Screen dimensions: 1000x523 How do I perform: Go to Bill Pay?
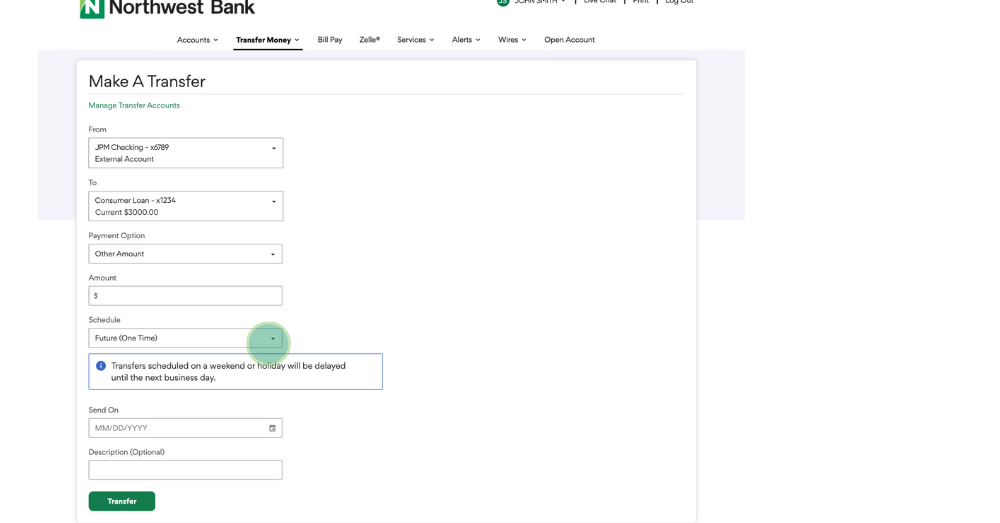(x=330, y=40)
